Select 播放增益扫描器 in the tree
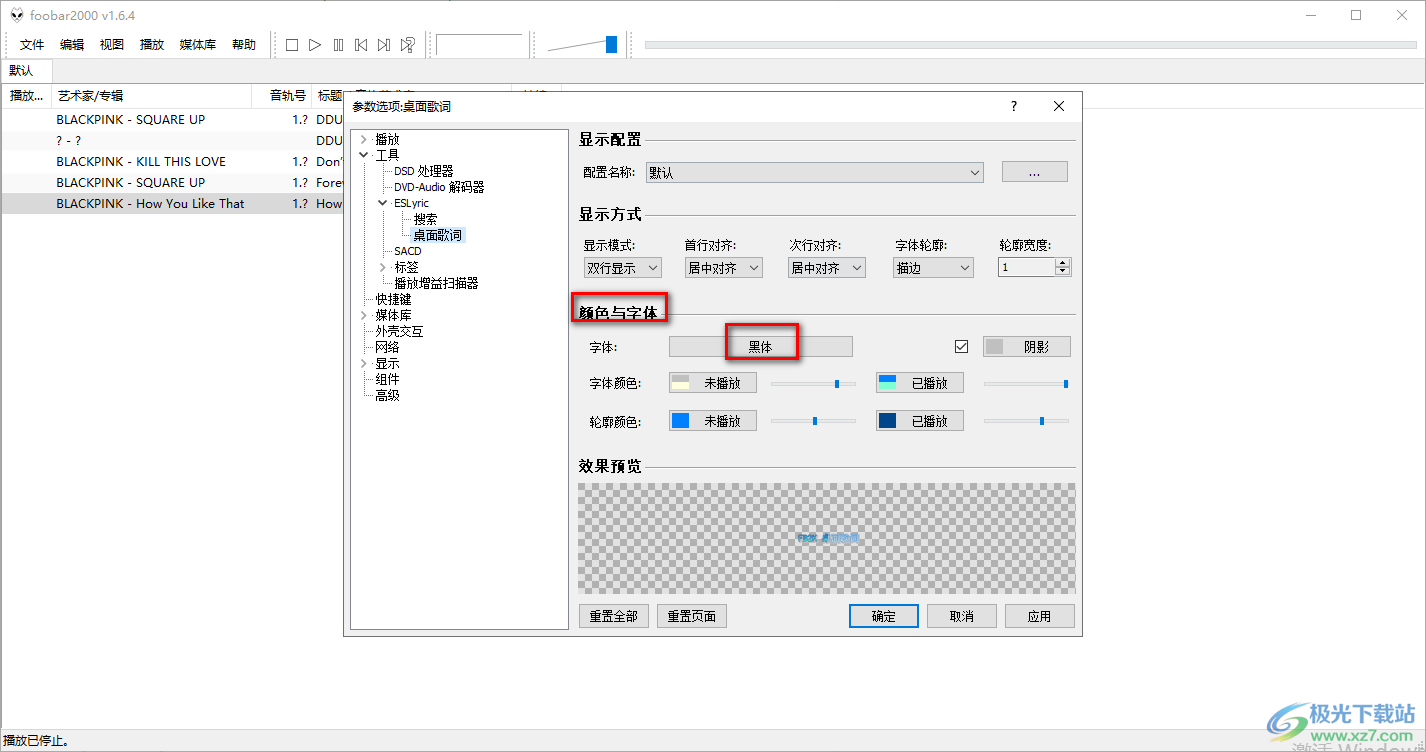The image size is (1426, 752). (436, 283)
